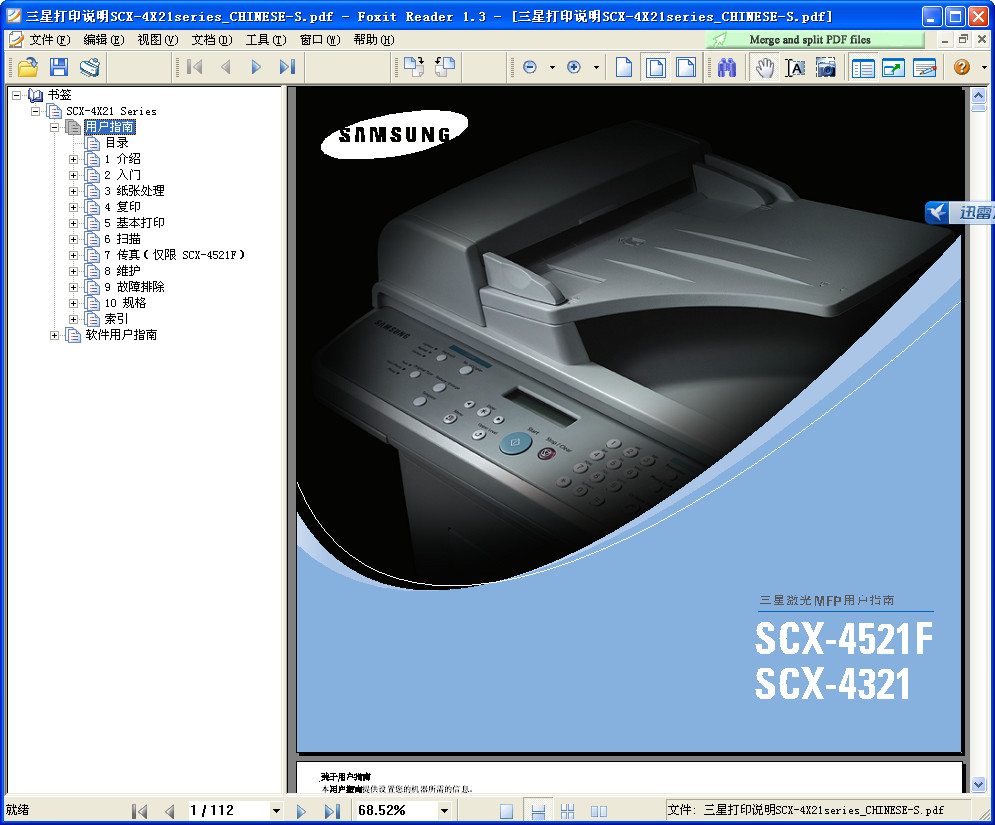
Task: Open the 视图(V) menu
Action: point(157,40)
